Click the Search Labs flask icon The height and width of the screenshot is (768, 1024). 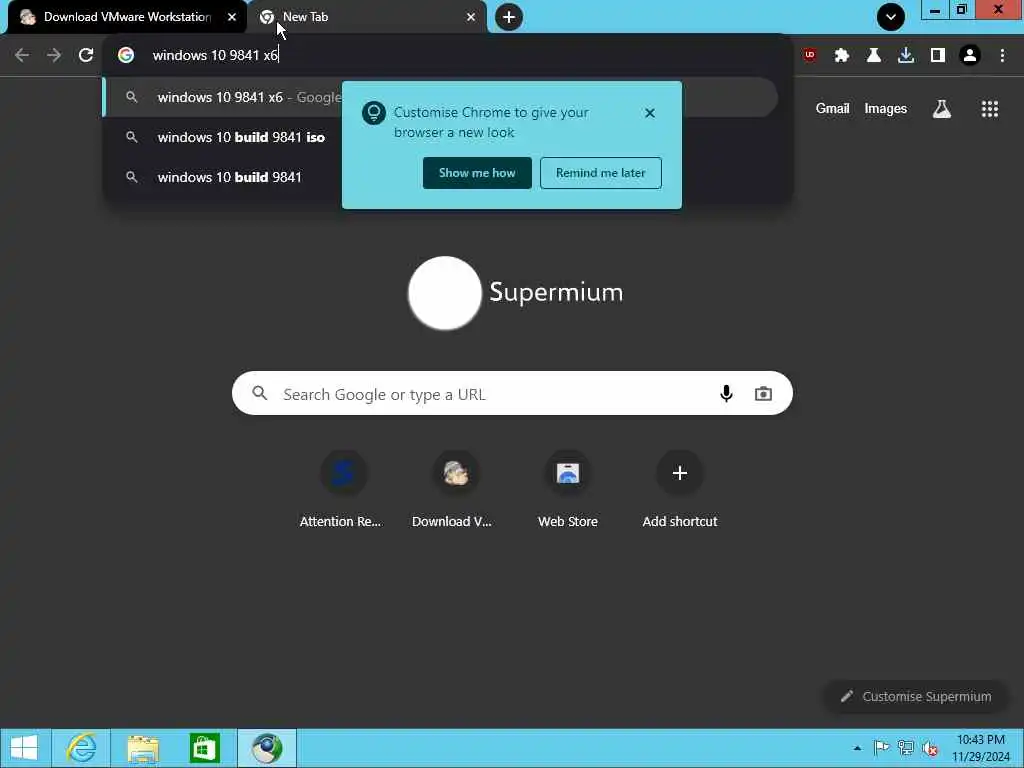pos(942,109)
